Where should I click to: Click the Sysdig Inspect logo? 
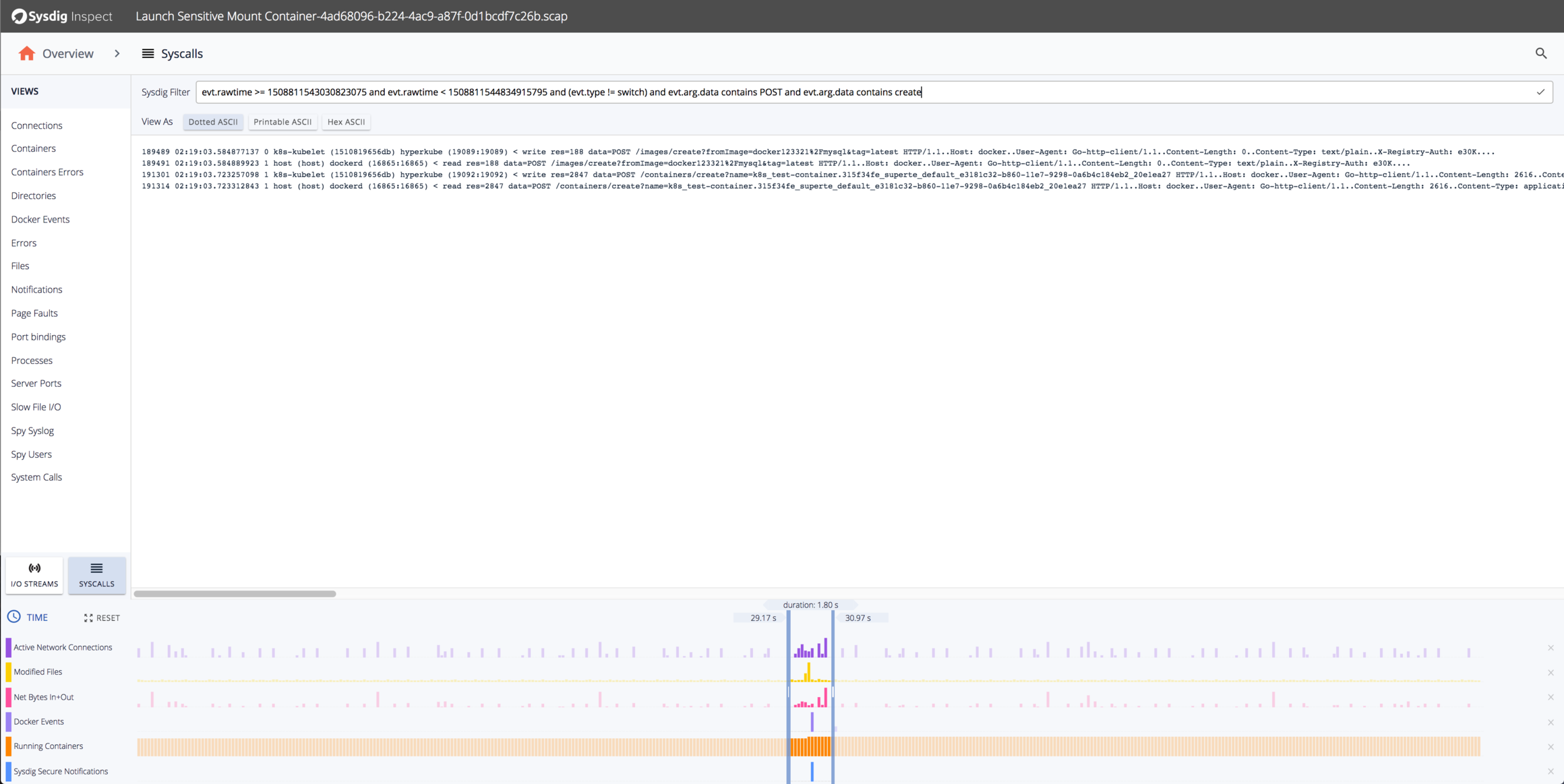62,16
